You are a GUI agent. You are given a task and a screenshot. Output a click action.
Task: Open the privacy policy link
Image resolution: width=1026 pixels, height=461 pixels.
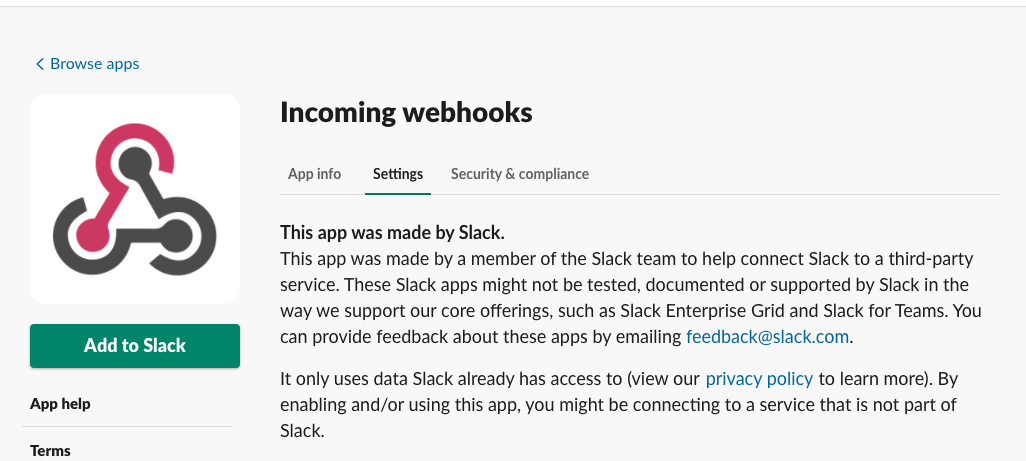click(x=759, y=379)
